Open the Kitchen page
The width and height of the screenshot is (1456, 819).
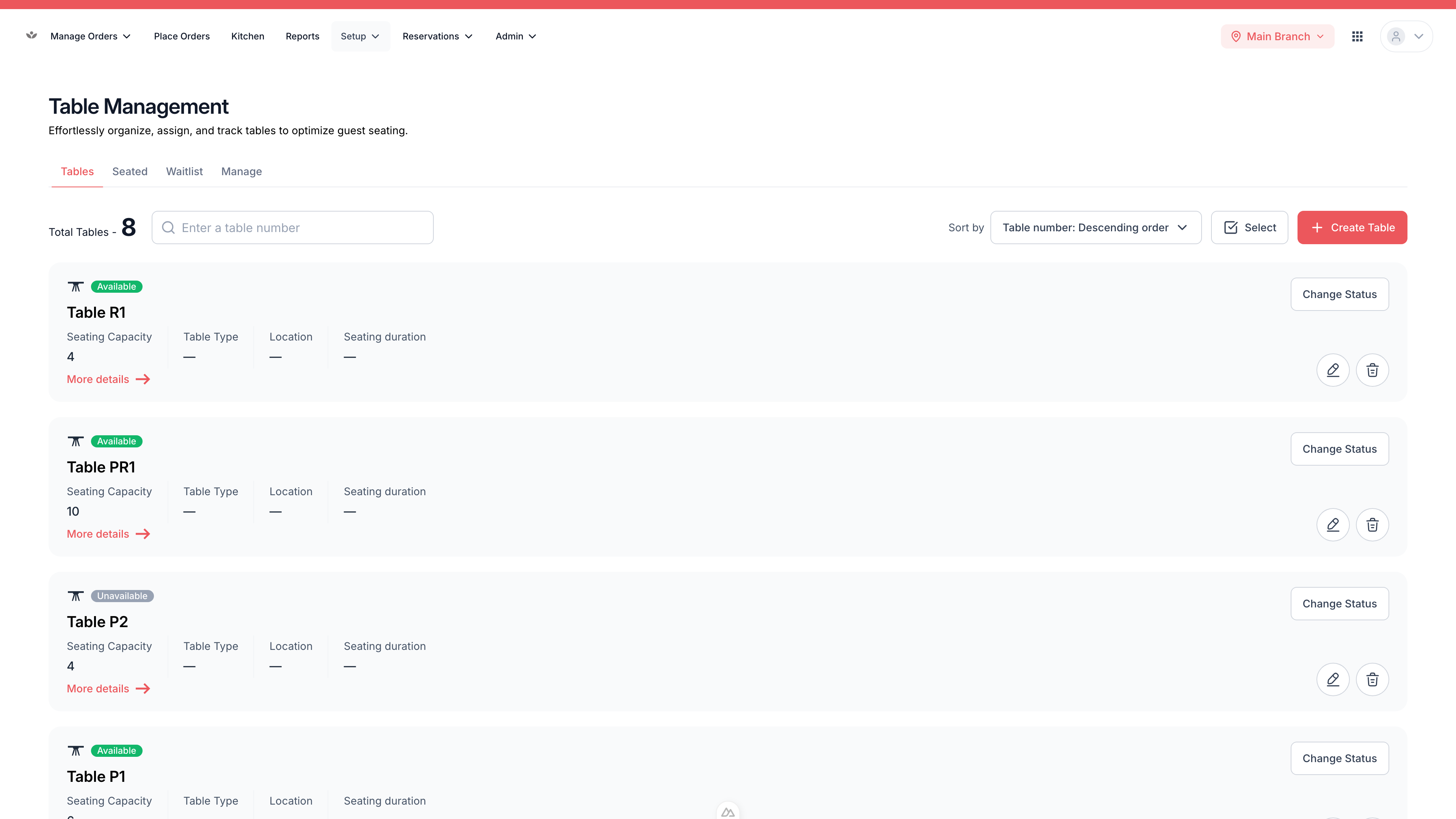click(248, 36)
